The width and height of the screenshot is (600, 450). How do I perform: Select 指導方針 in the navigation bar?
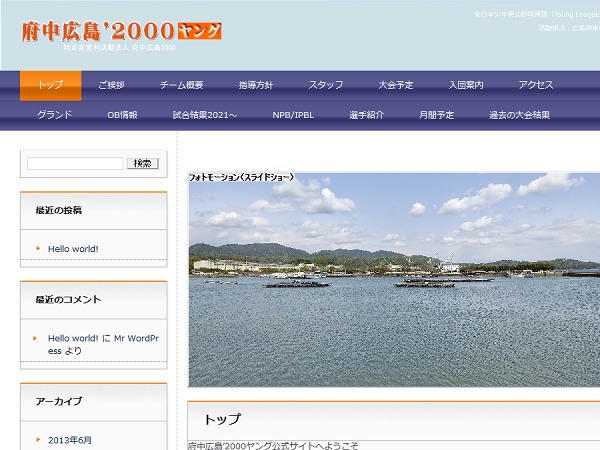(256, 85)
